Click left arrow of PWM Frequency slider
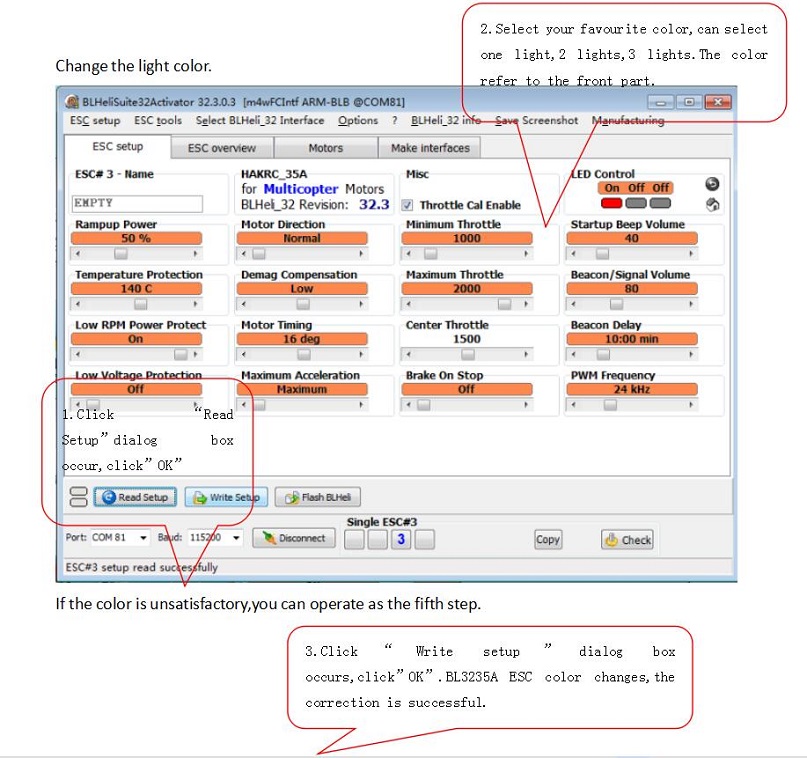Image resolution: width=807 pixels, height=758 pixels. [x=573, y=405]
